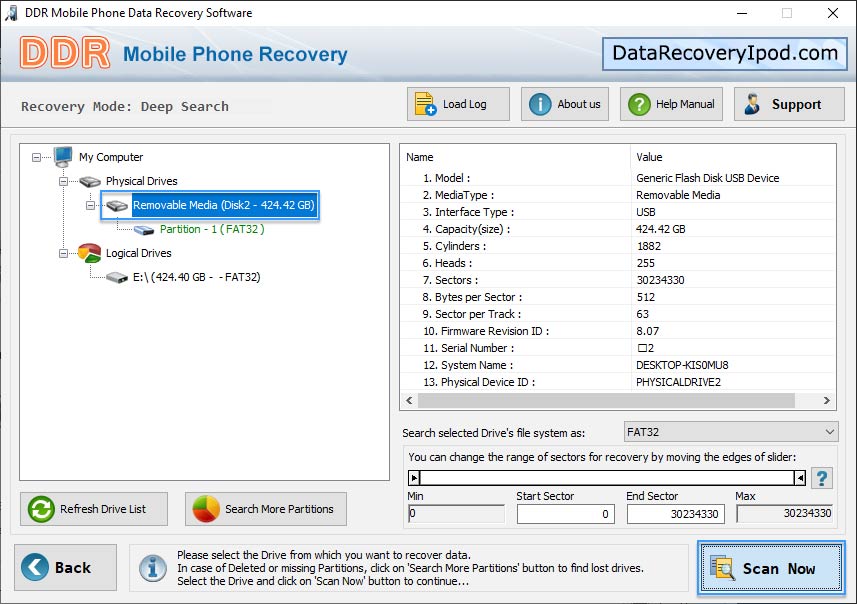Screen dimensions: 857x604
Task: Collapse the Logical Drives node
Action: click(x=63, y=254)
